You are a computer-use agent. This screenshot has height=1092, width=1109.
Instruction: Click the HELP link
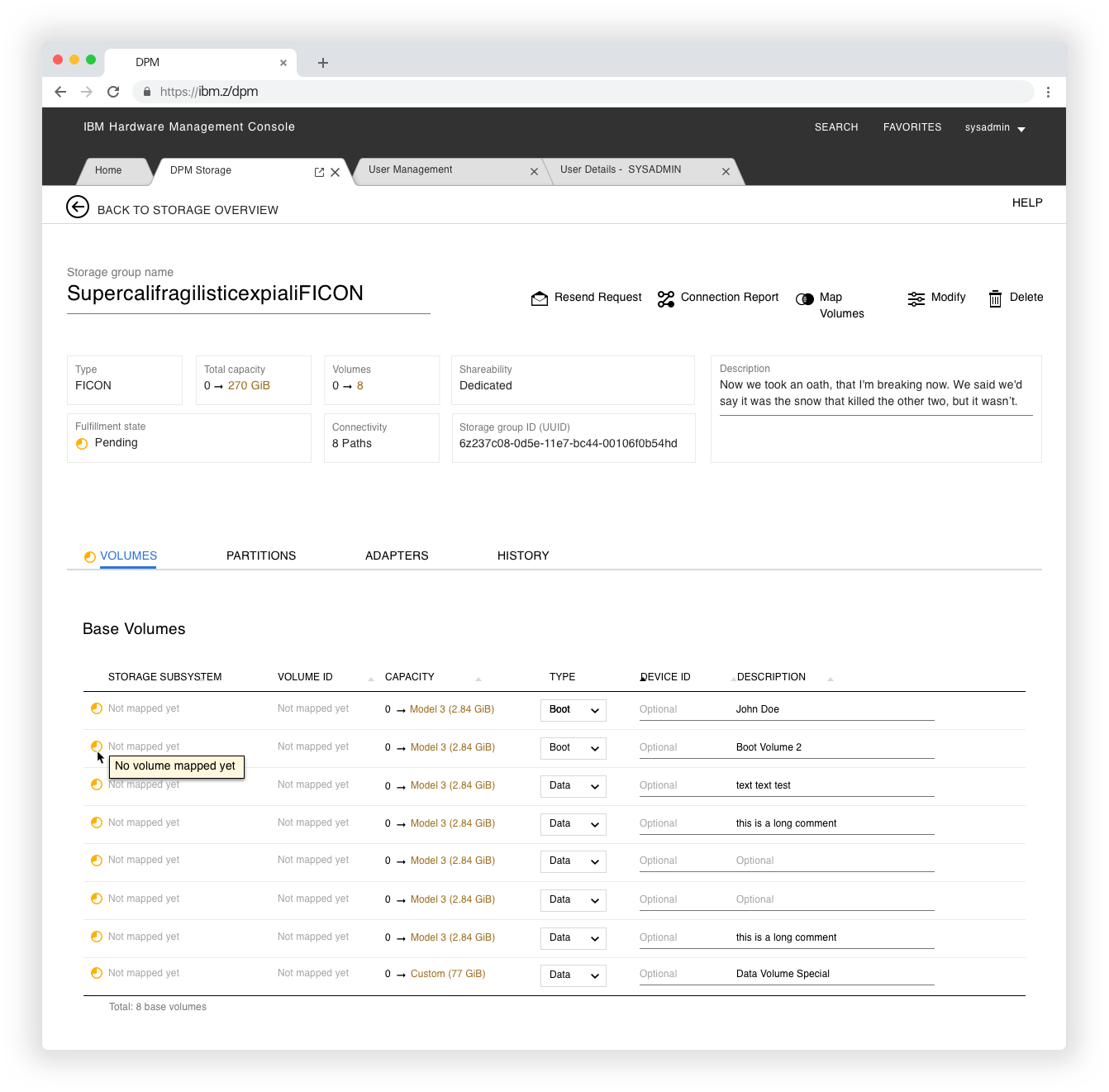1027,203
